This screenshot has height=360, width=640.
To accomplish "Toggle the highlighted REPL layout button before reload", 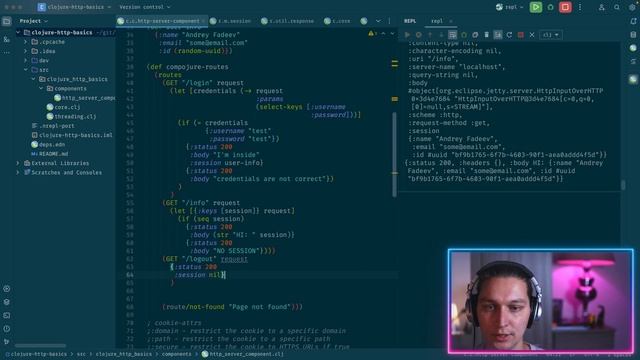I will point(498,35).
